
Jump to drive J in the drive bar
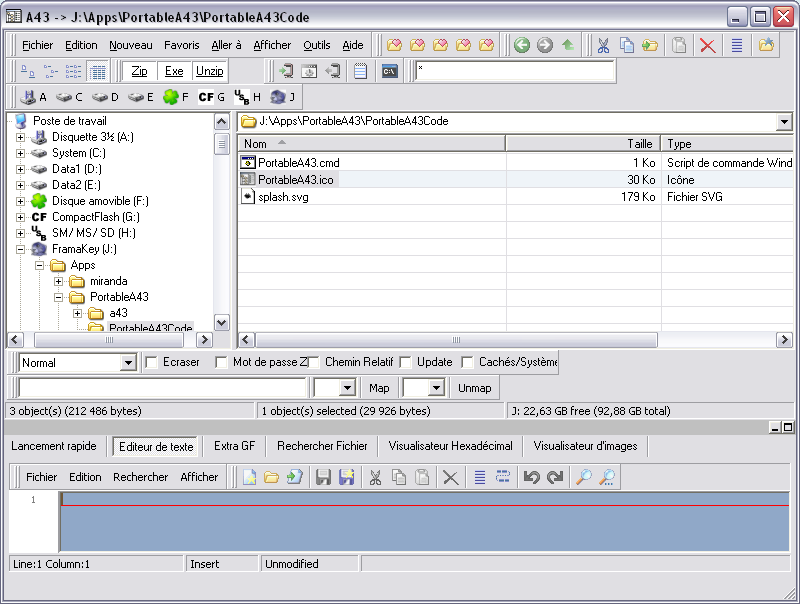click(x=283, y=97)
